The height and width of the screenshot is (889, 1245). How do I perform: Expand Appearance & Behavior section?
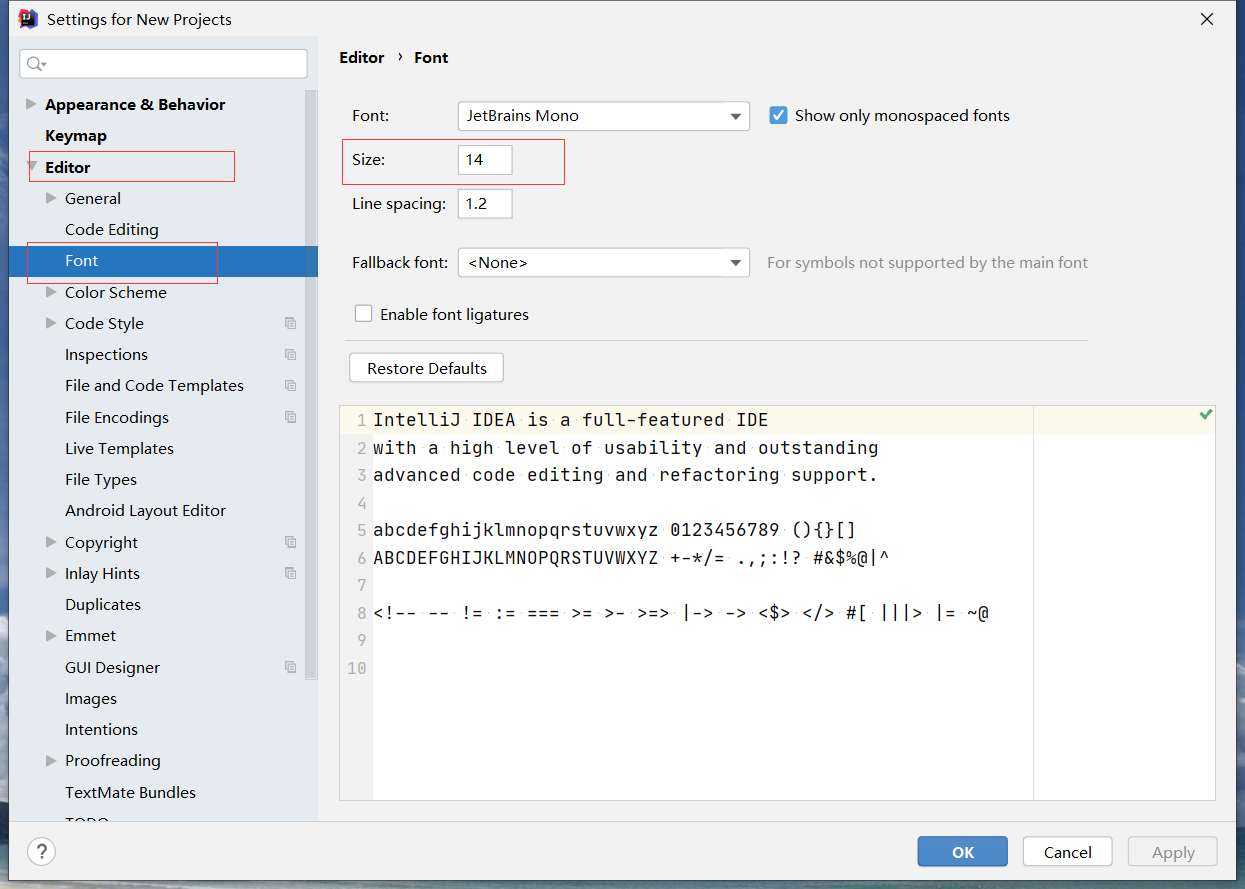32,104
